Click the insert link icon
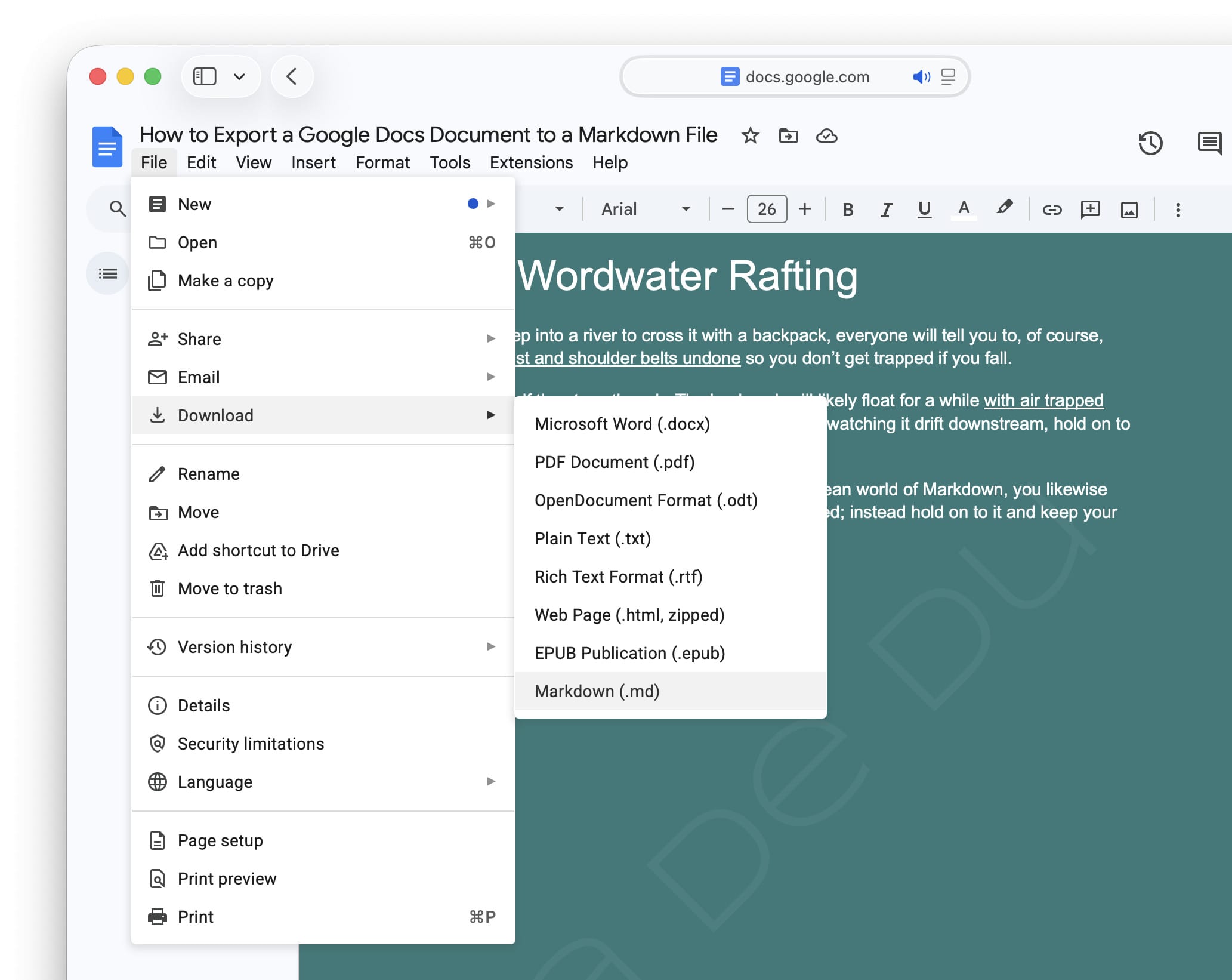 coord(1052,209)
